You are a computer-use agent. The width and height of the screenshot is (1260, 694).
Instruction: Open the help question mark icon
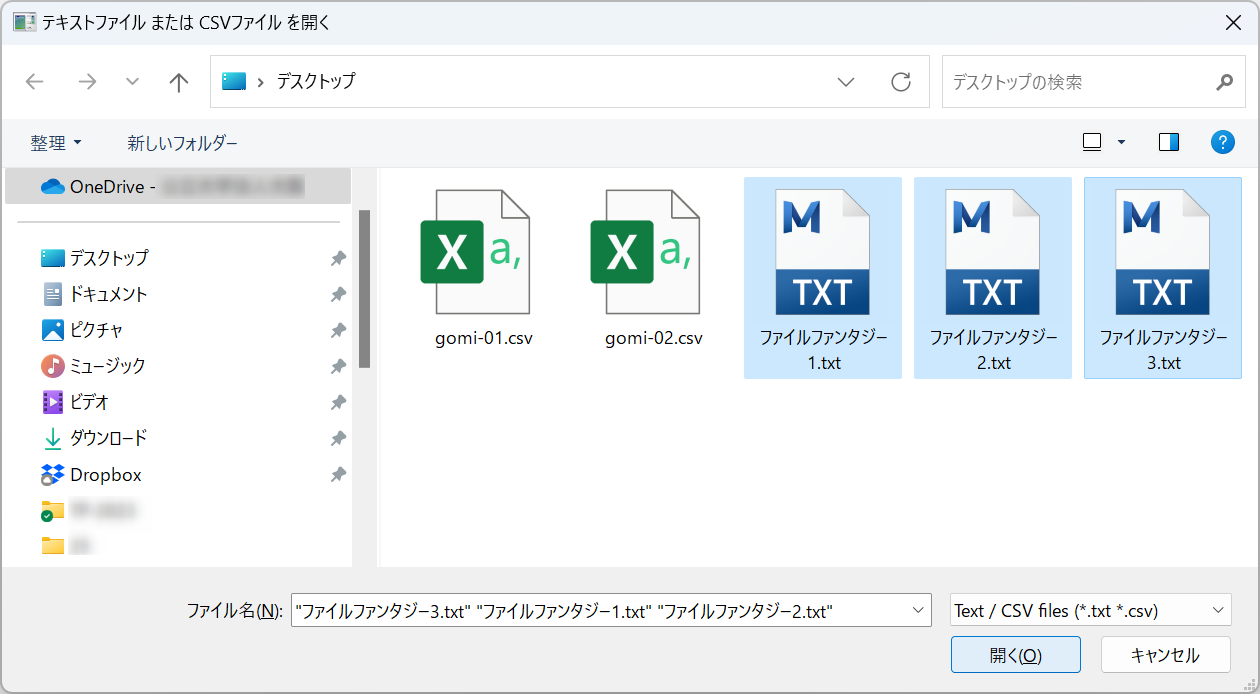[1222, 142]
